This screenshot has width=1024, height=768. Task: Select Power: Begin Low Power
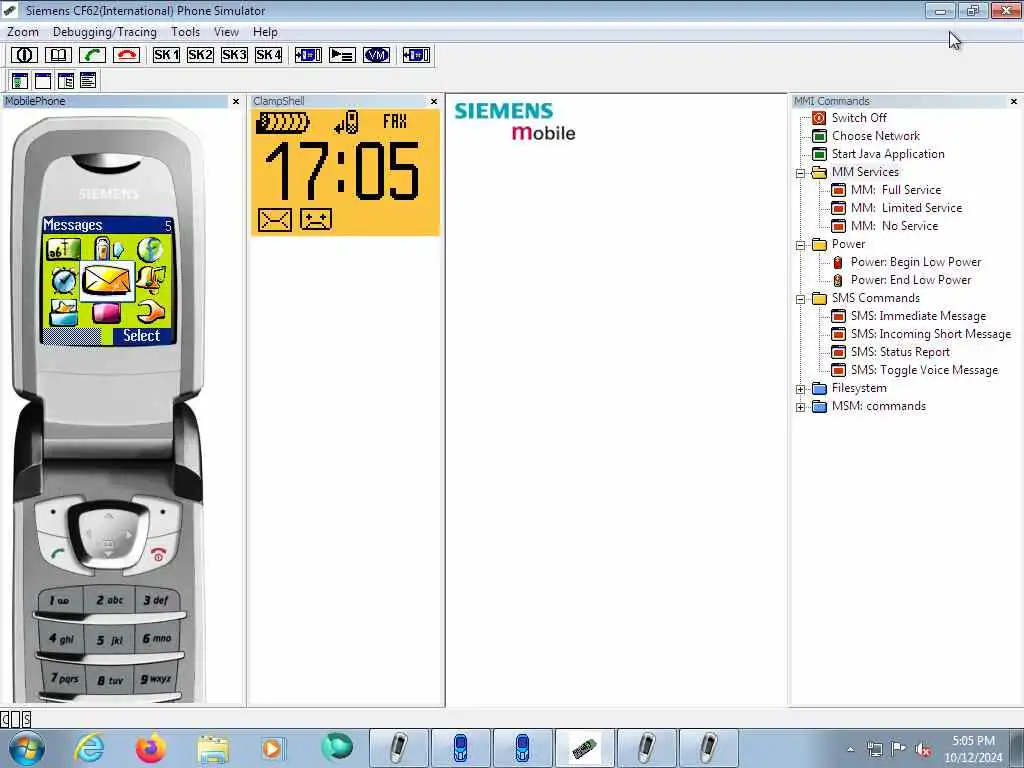click(x=916, y=262)
